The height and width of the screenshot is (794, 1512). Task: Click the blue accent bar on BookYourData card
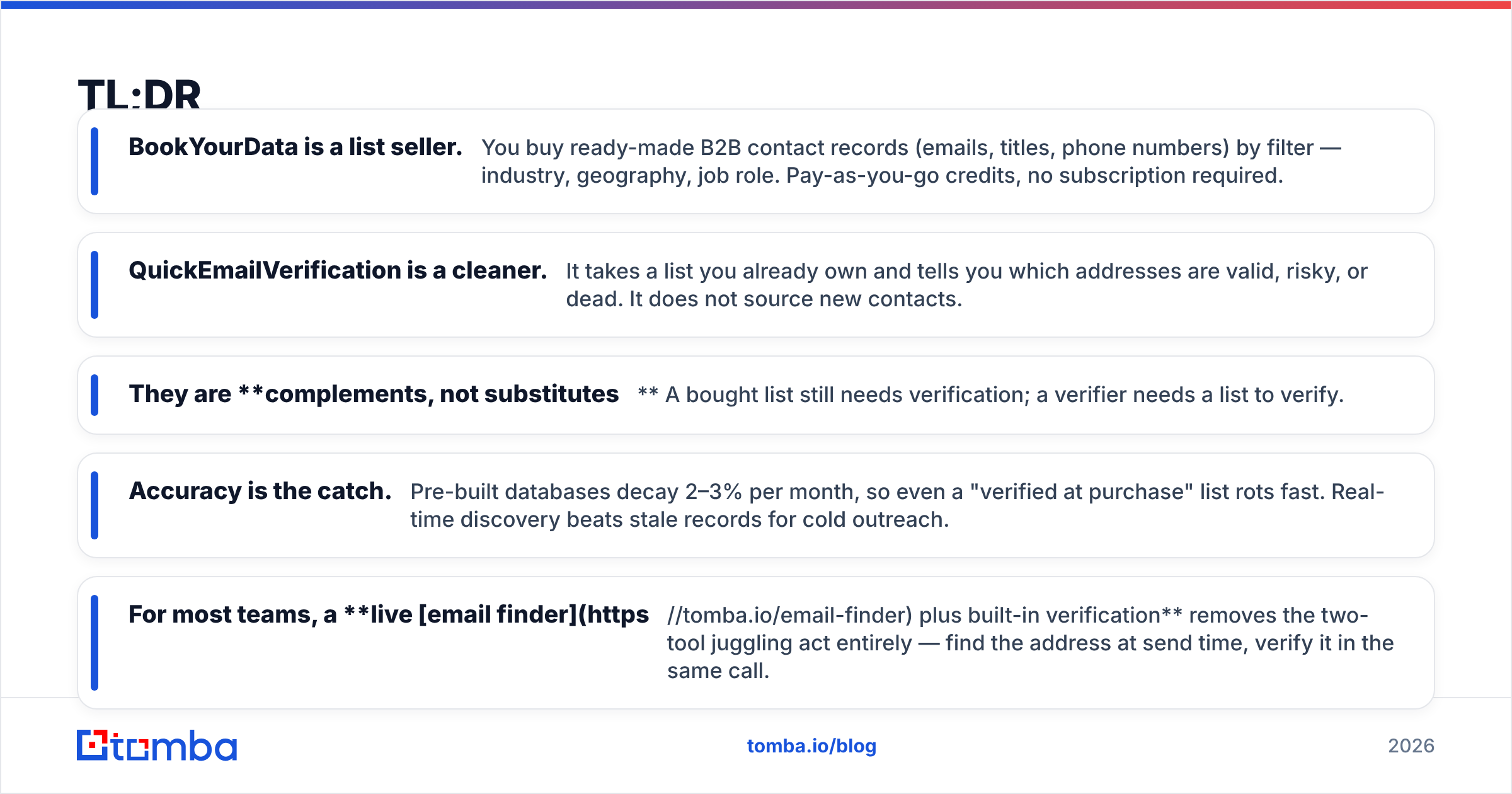[x=94, y=161]
